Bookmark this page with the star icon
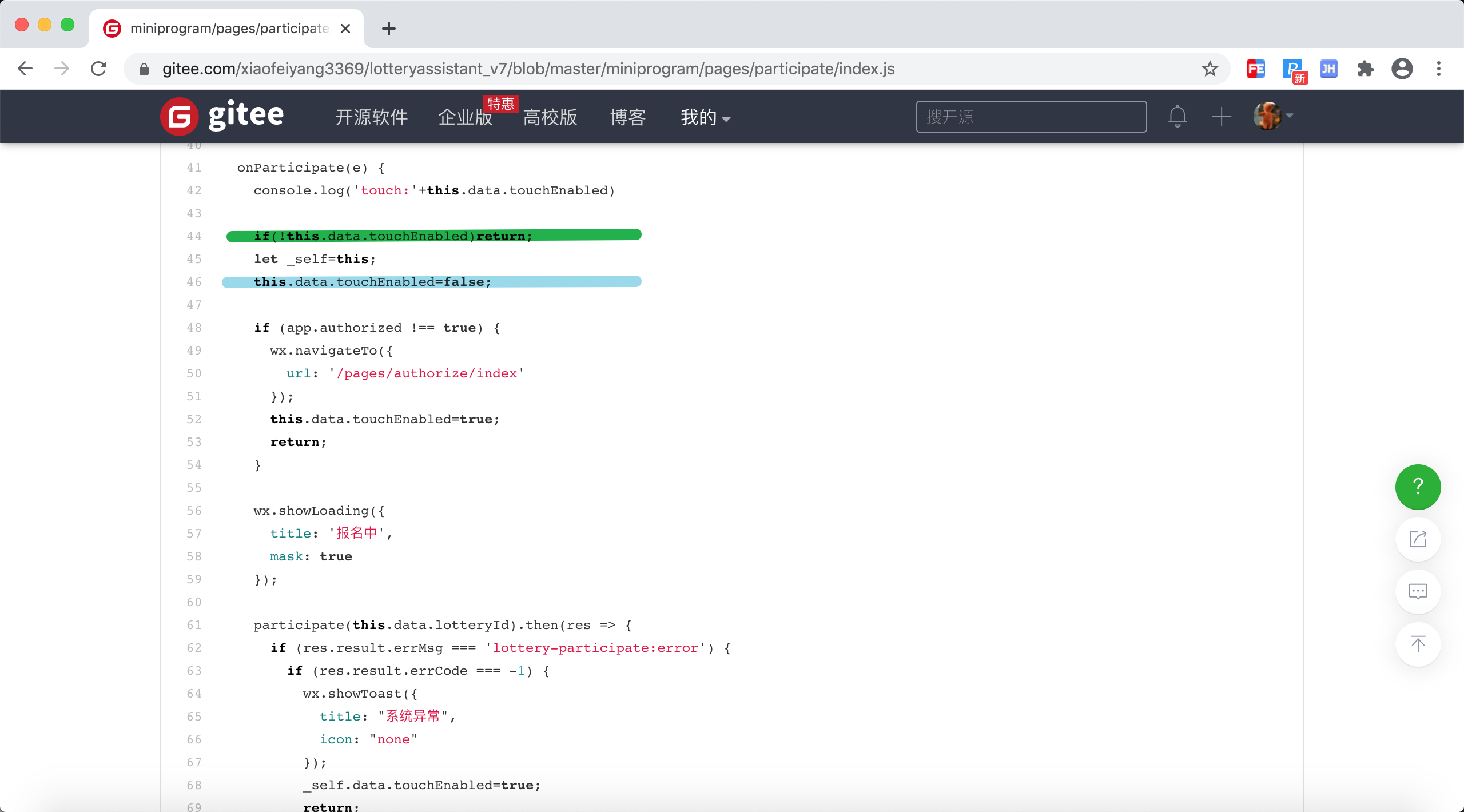1464x812 pixels. [1210, 69]
